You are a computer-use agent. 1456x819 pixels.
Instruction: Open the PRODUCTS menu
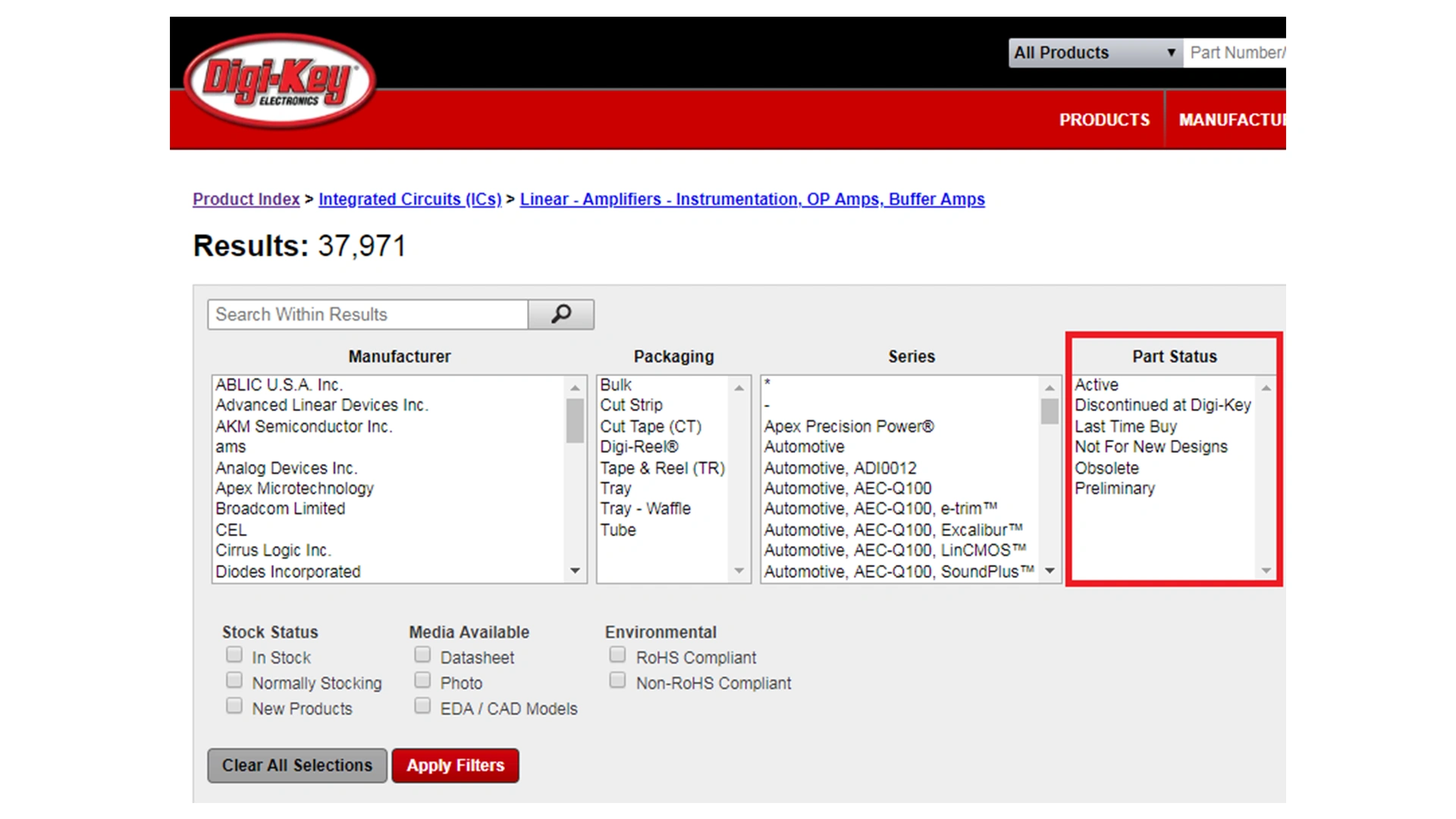pyautogui.click(x=1104, y=120)
